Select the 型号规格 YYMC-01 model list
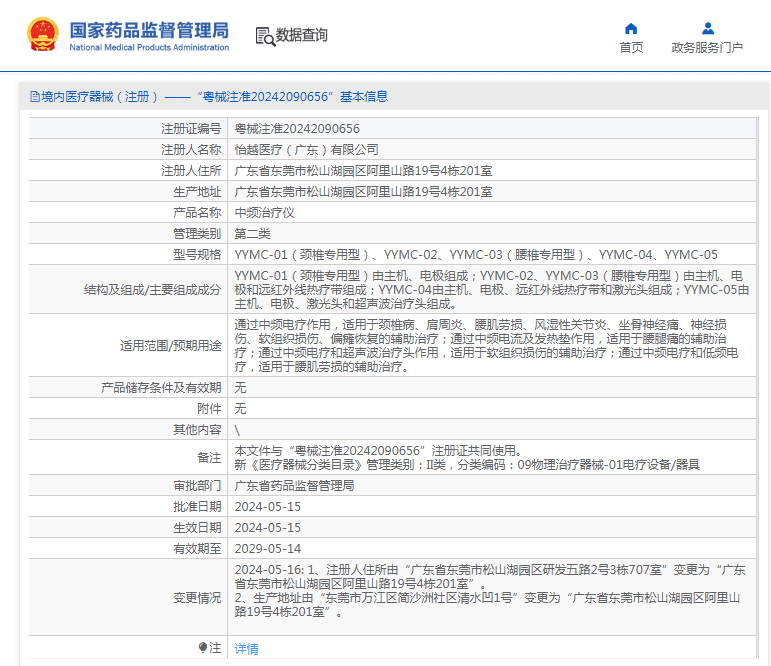Viewport: 771px width, 666px height. 476,255
